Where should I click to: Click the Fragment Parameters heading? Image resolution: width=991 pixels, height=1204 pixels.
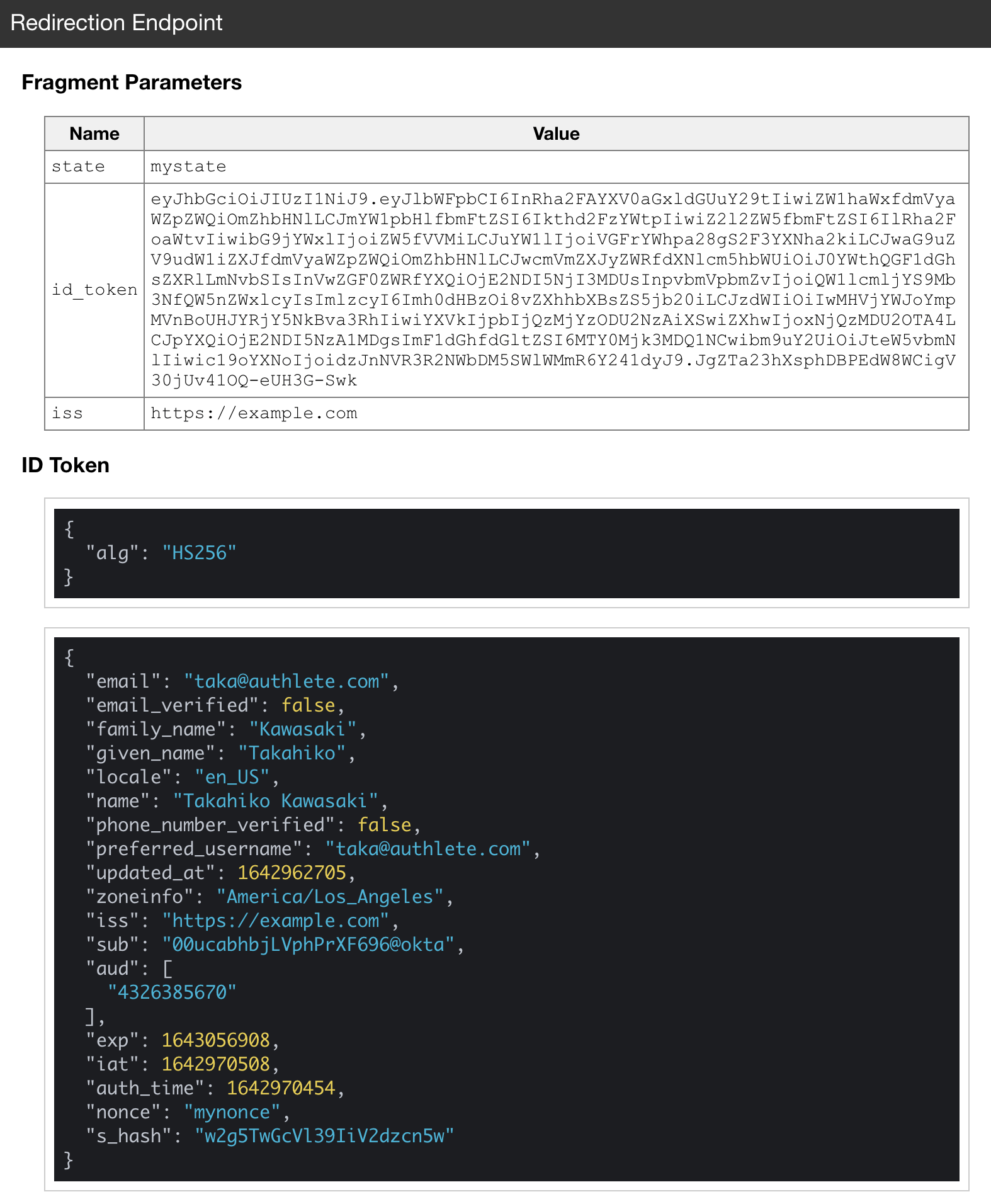point(132,82)
